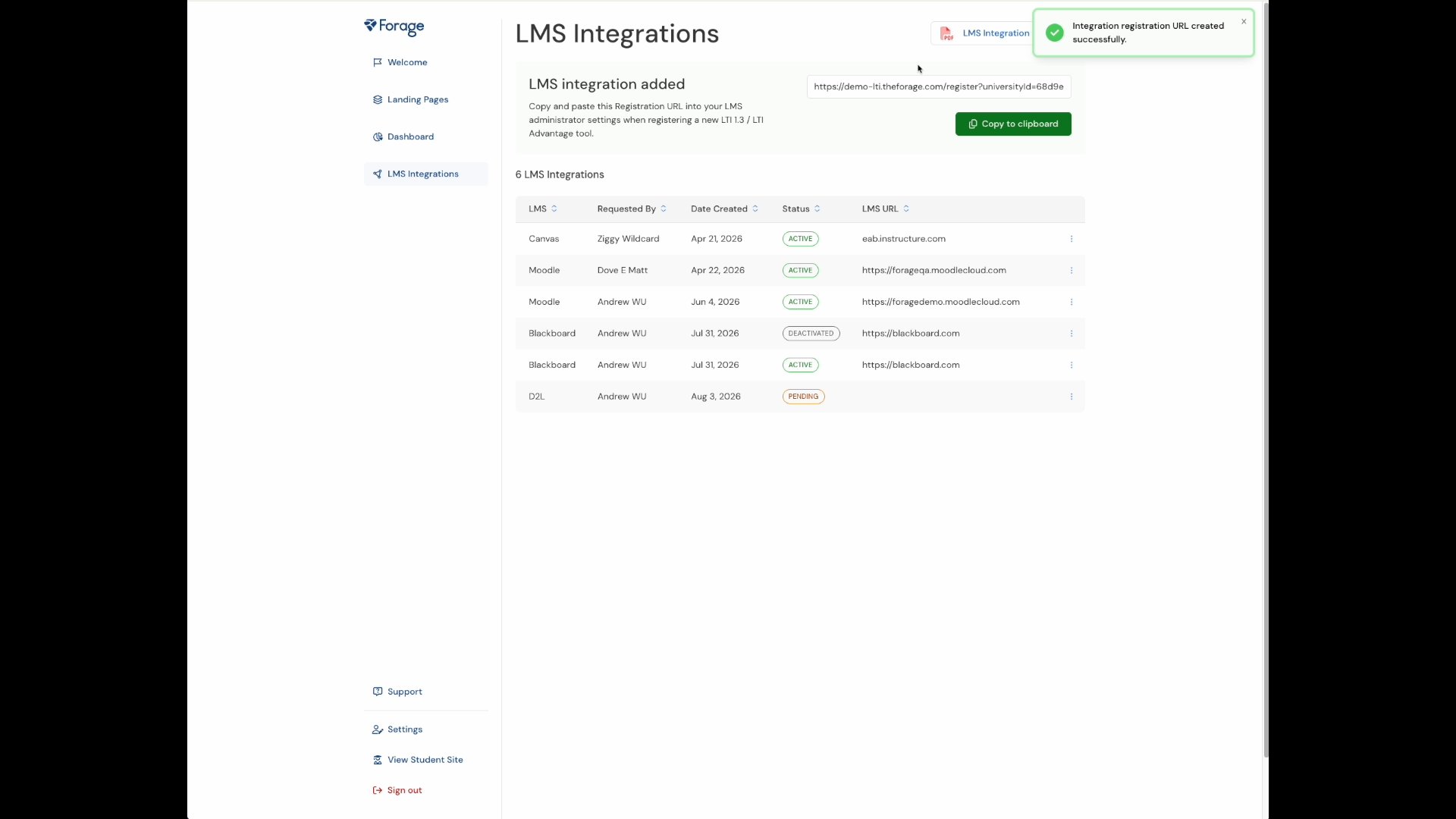This screenshot has width=1456, height=819.
Task: Open the LMS Integration PDF guide
Action: point(983,33)
